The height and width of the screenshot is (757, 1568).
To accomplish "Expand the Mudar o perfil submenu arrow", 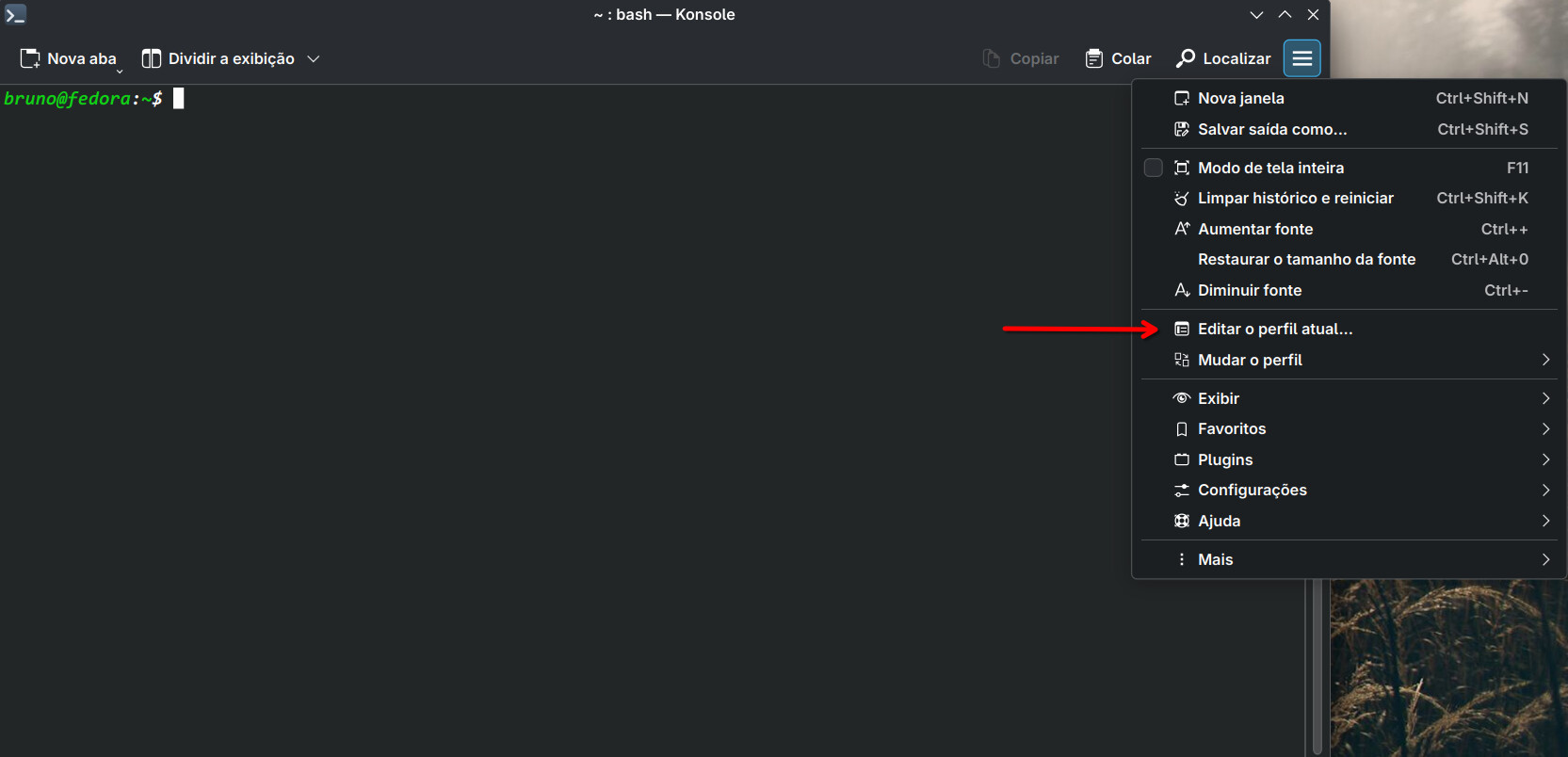I will click(x=1545, y=360).
